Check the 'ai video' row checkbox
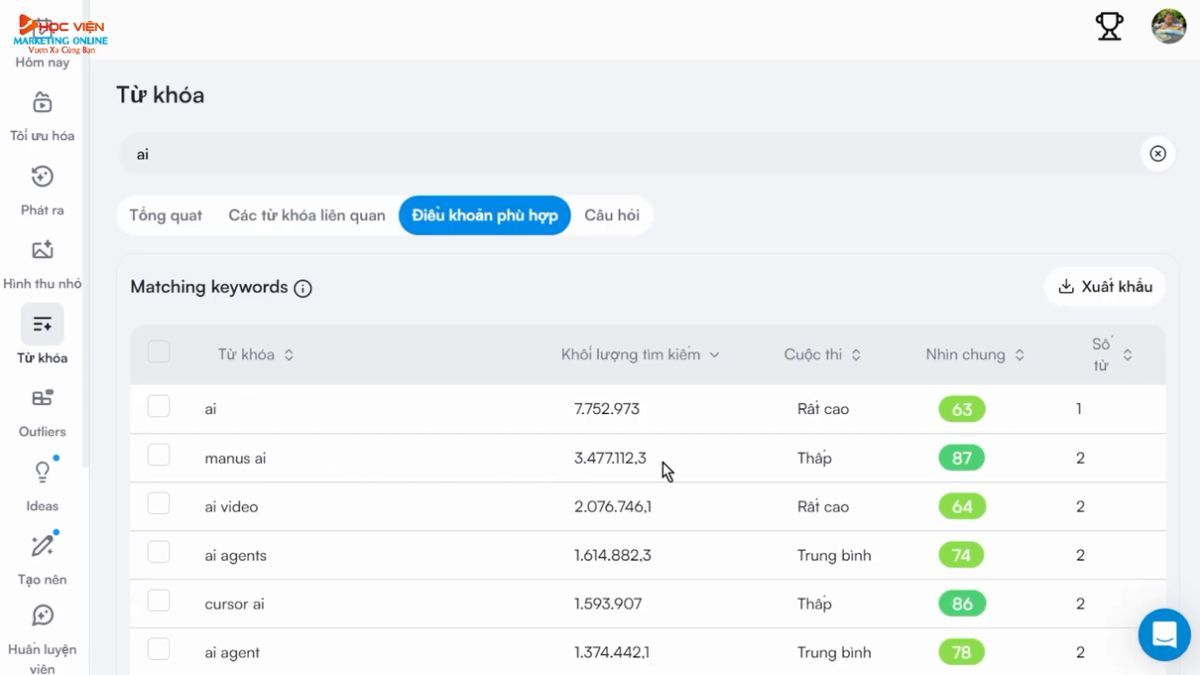 coord(159,504)
